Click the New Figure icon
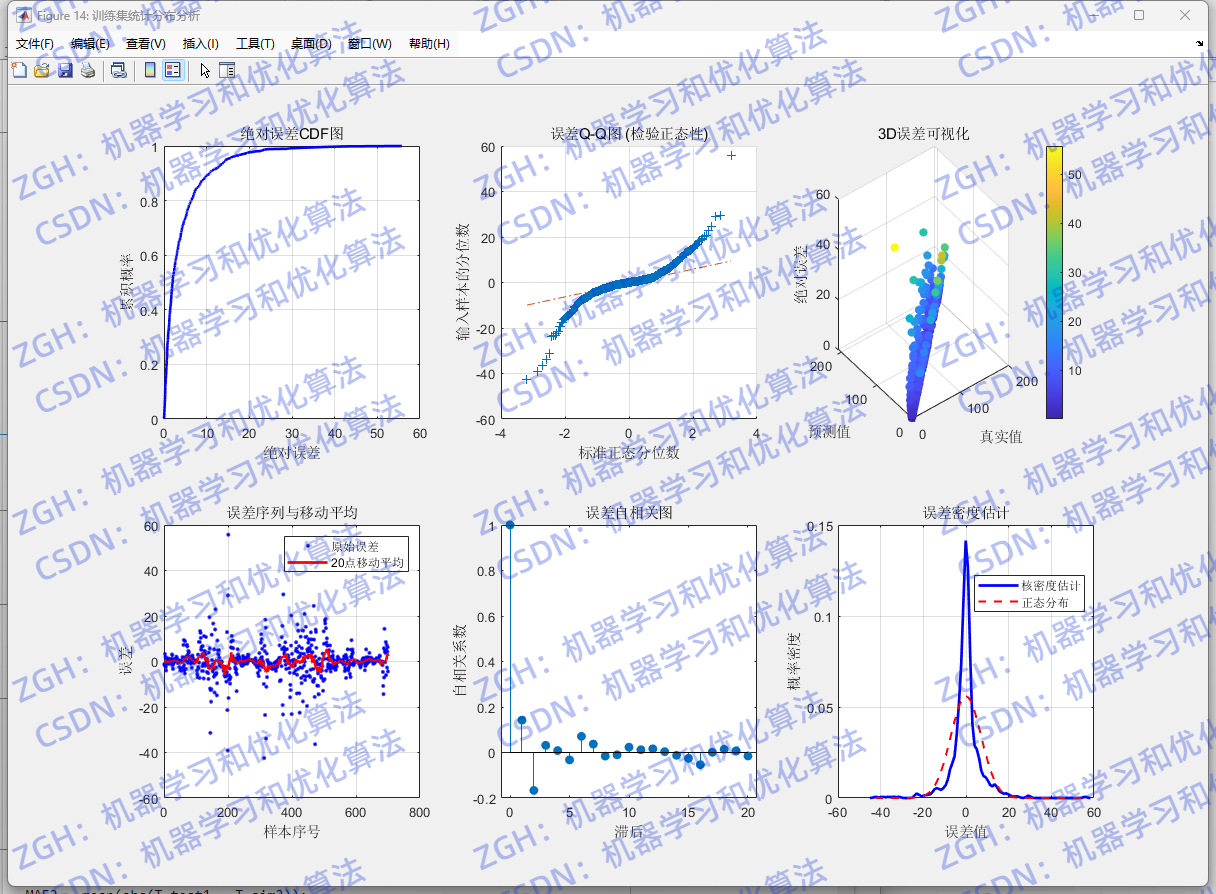 click(x=19, y=70)
